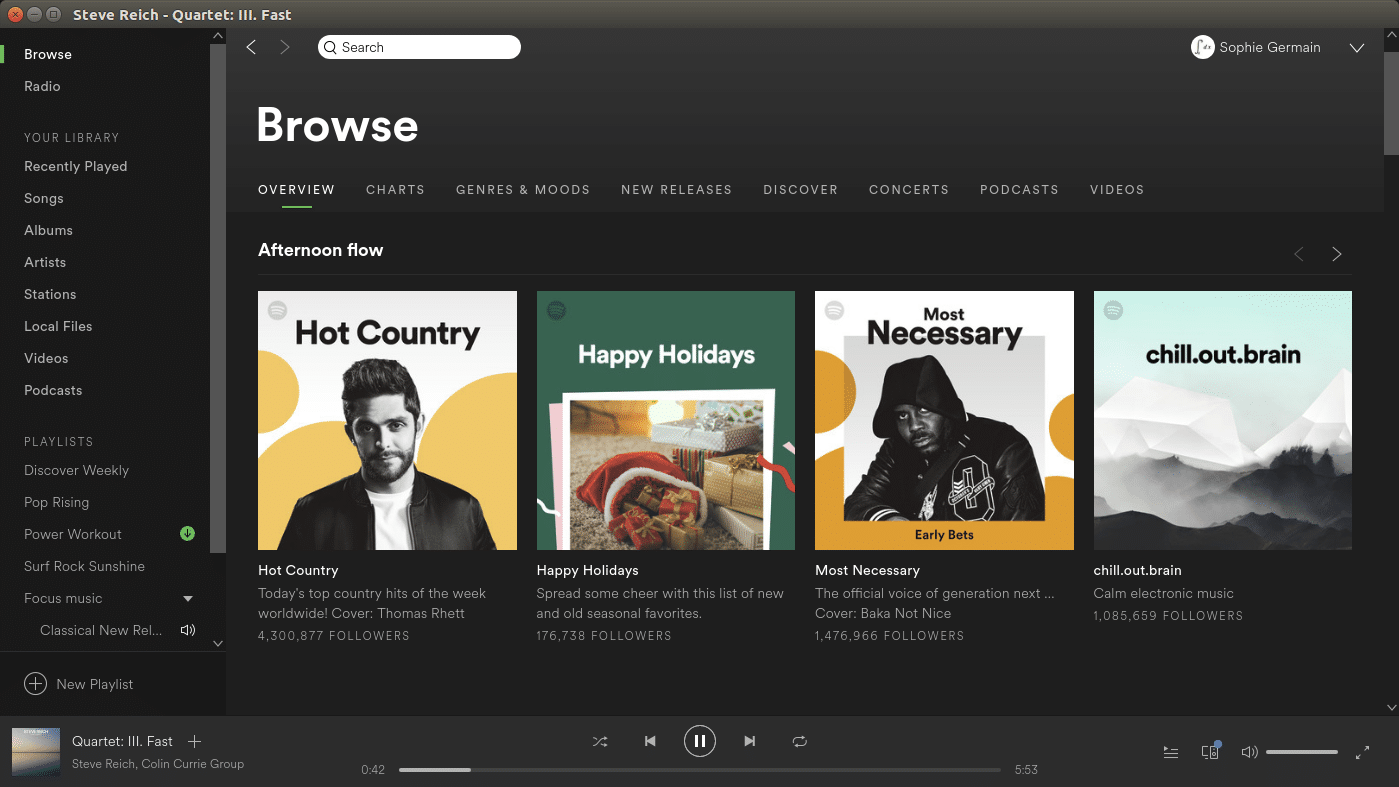Show previous Afternoon flow playlists
The image size is (1399, 787).
tap(1299, 254)
